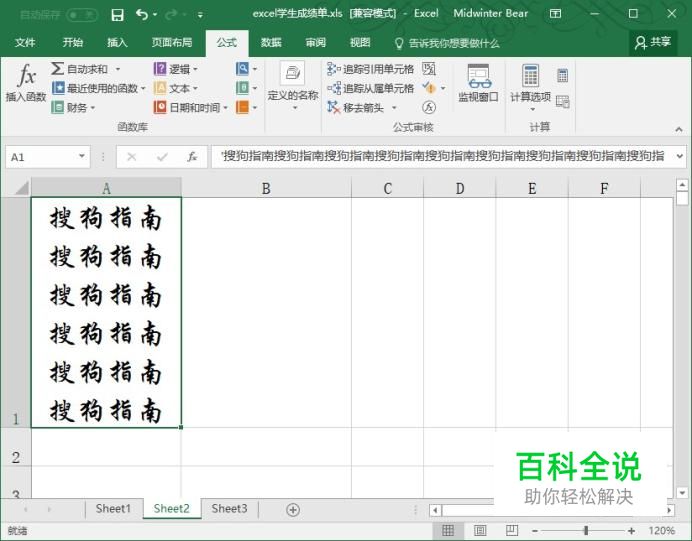The height and width of the screenshot is (541, 692).
Task: Open the Watch Window
Action: pyautogui.click(x=478, y=83)
